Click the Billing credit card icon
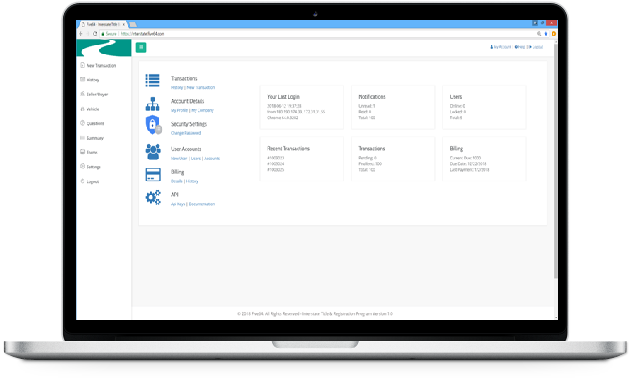The image size is (632, 378). (x=153, y=174)
